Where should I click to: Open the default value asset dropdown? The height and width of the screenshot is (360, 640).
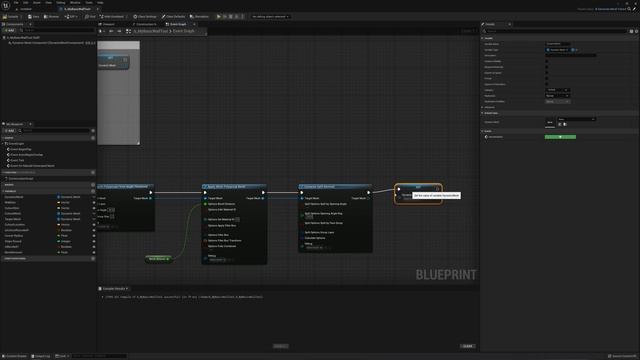click(576, 119)
